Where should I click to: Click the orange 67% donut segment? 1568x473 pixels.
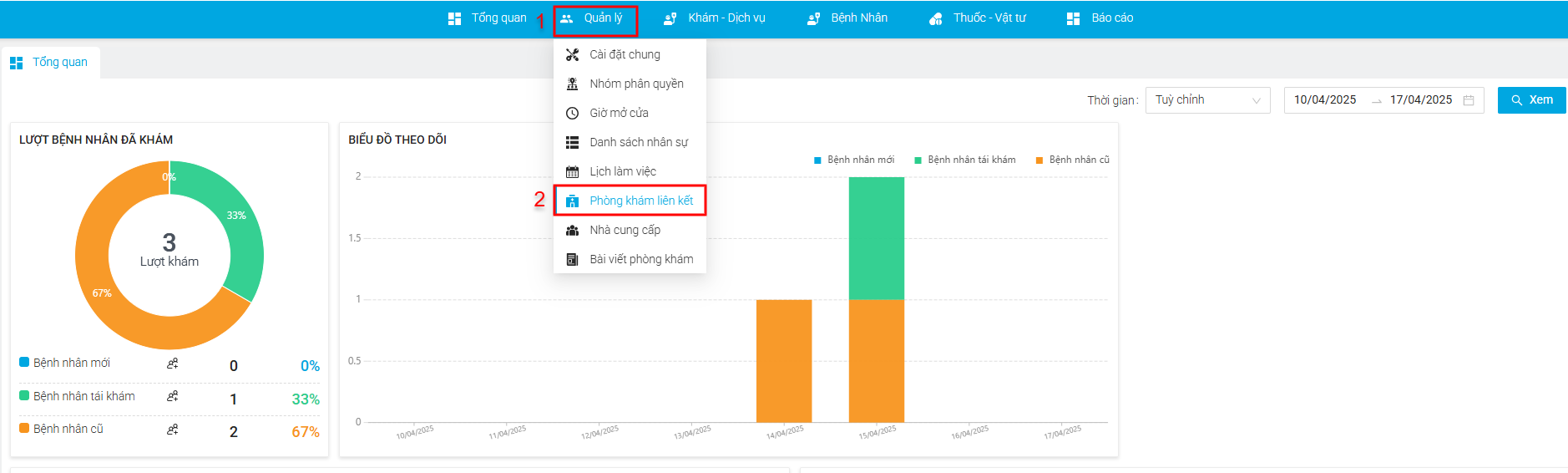[100, 292]
